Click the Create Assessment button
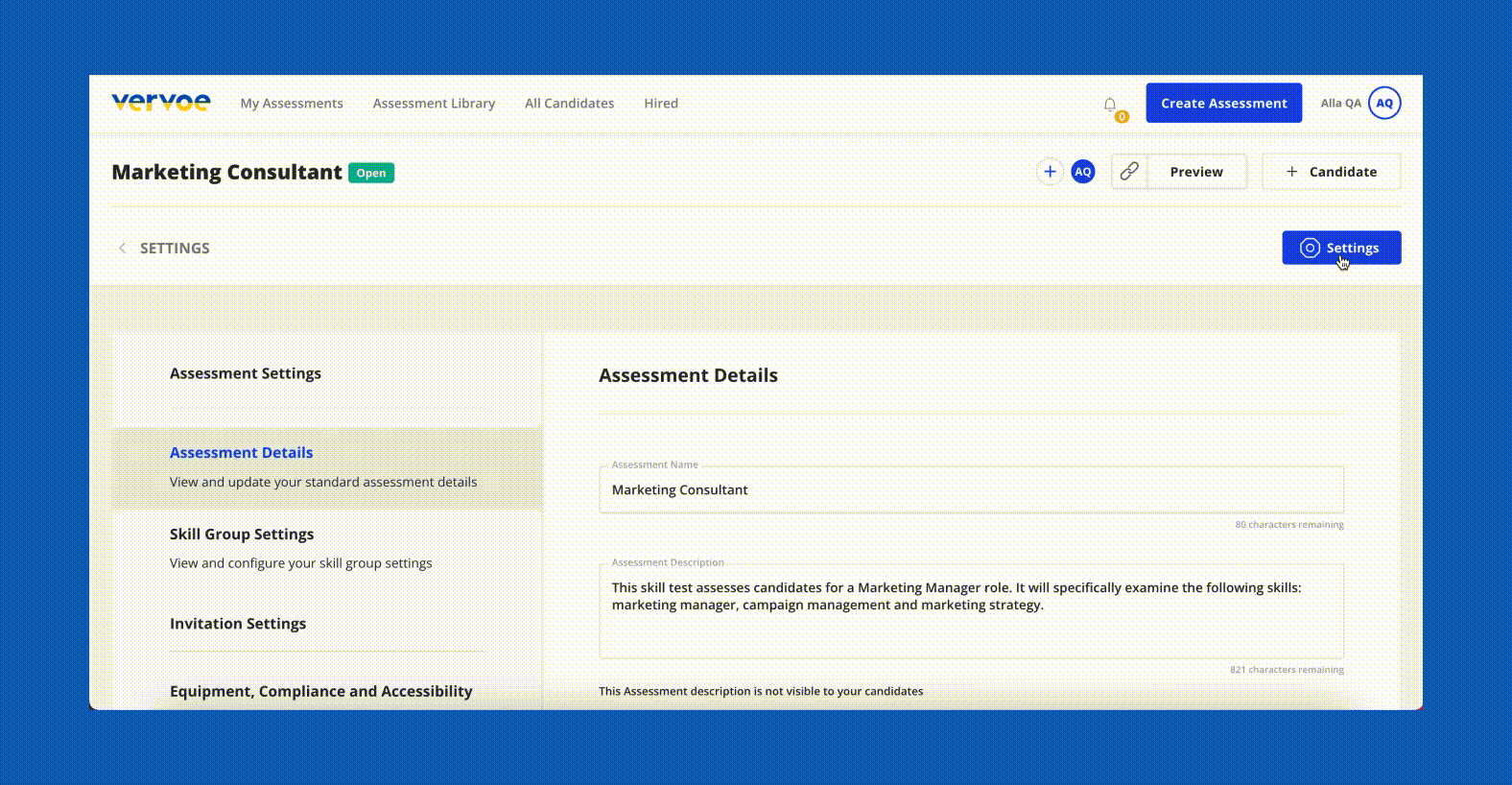This screenshot has width=1512, height=785. [1223, 103]
